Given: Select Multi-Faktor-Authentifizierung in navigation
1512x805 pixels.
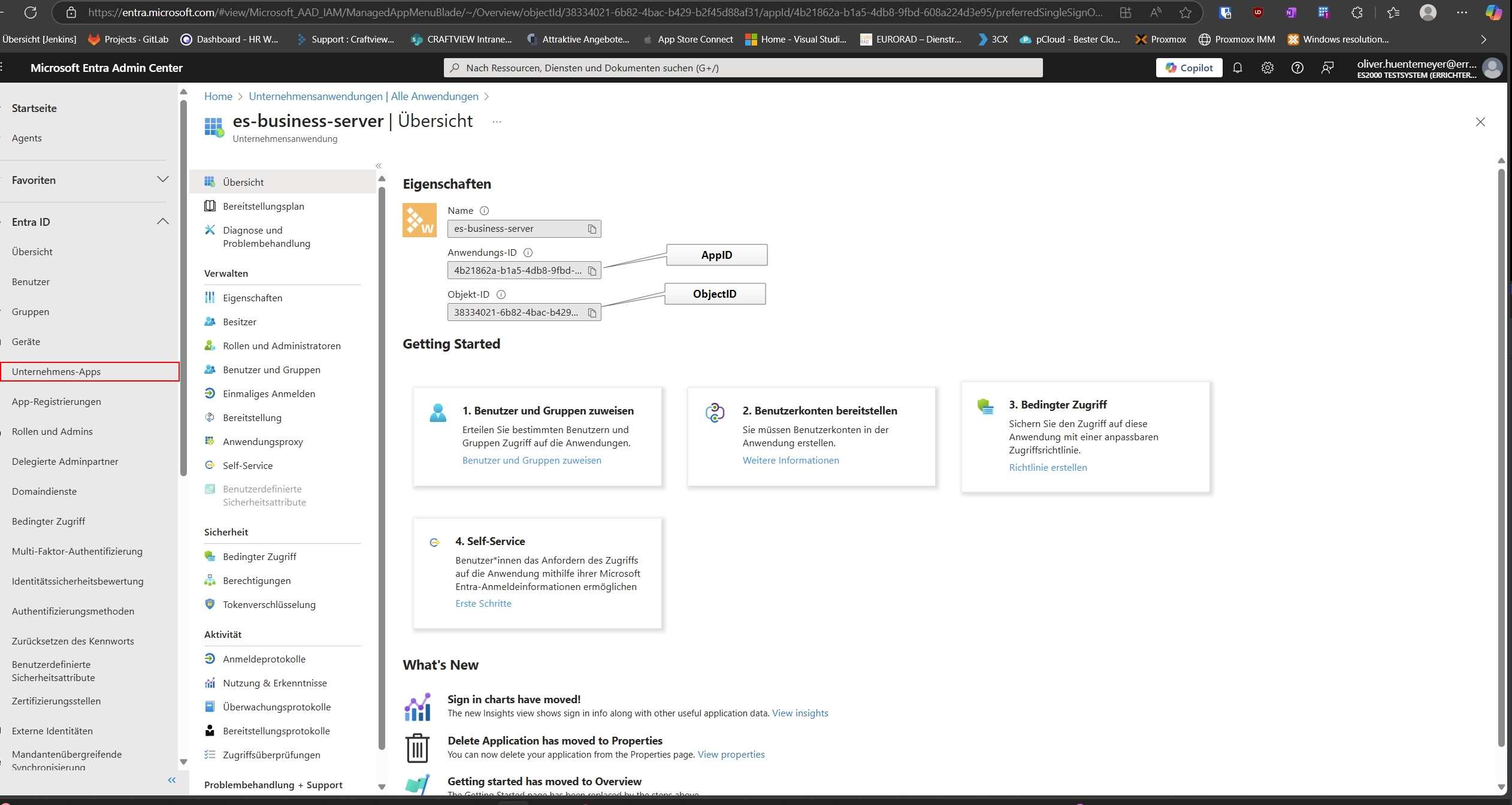Looking at the screenshot, I should 77,551.
